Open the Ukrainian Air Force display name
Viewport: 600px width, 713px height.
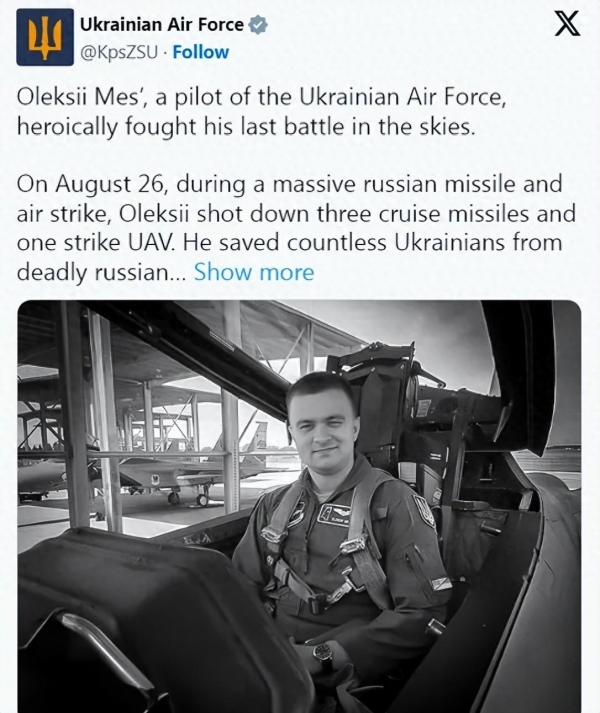pos(162,24)
